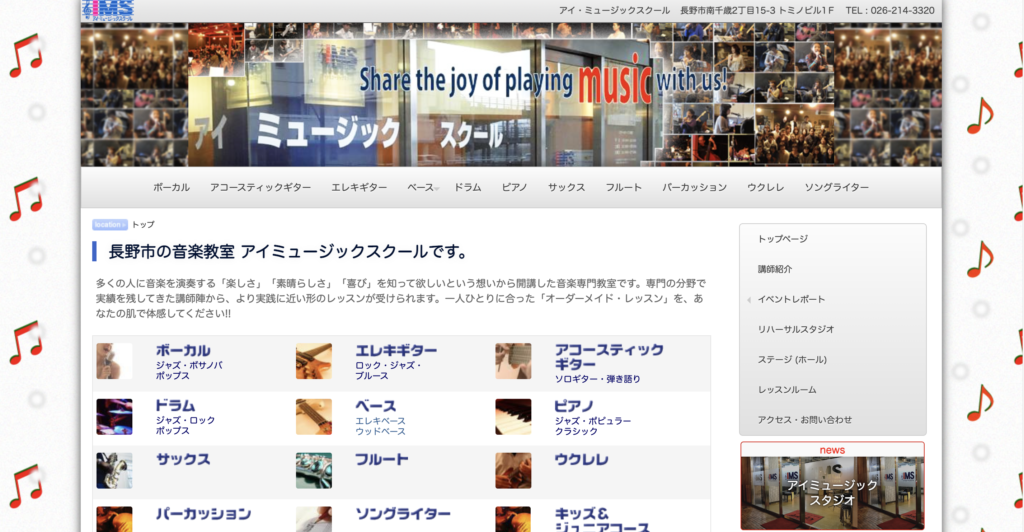Open レッスンルーム in the sidebar

pos(786,390)
